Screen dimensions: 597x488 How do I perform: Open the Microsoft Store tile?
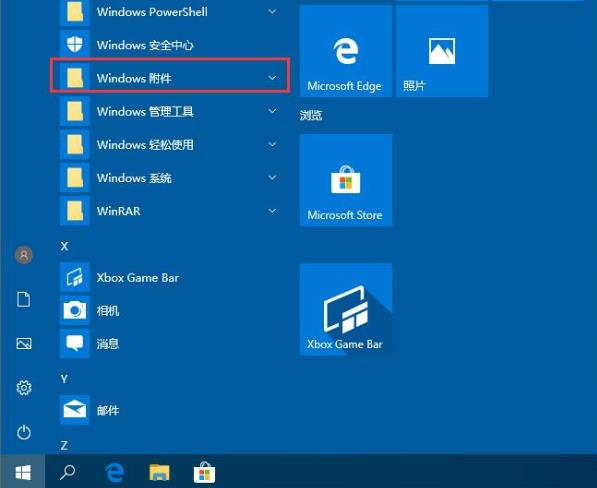[x=346, y=180]
